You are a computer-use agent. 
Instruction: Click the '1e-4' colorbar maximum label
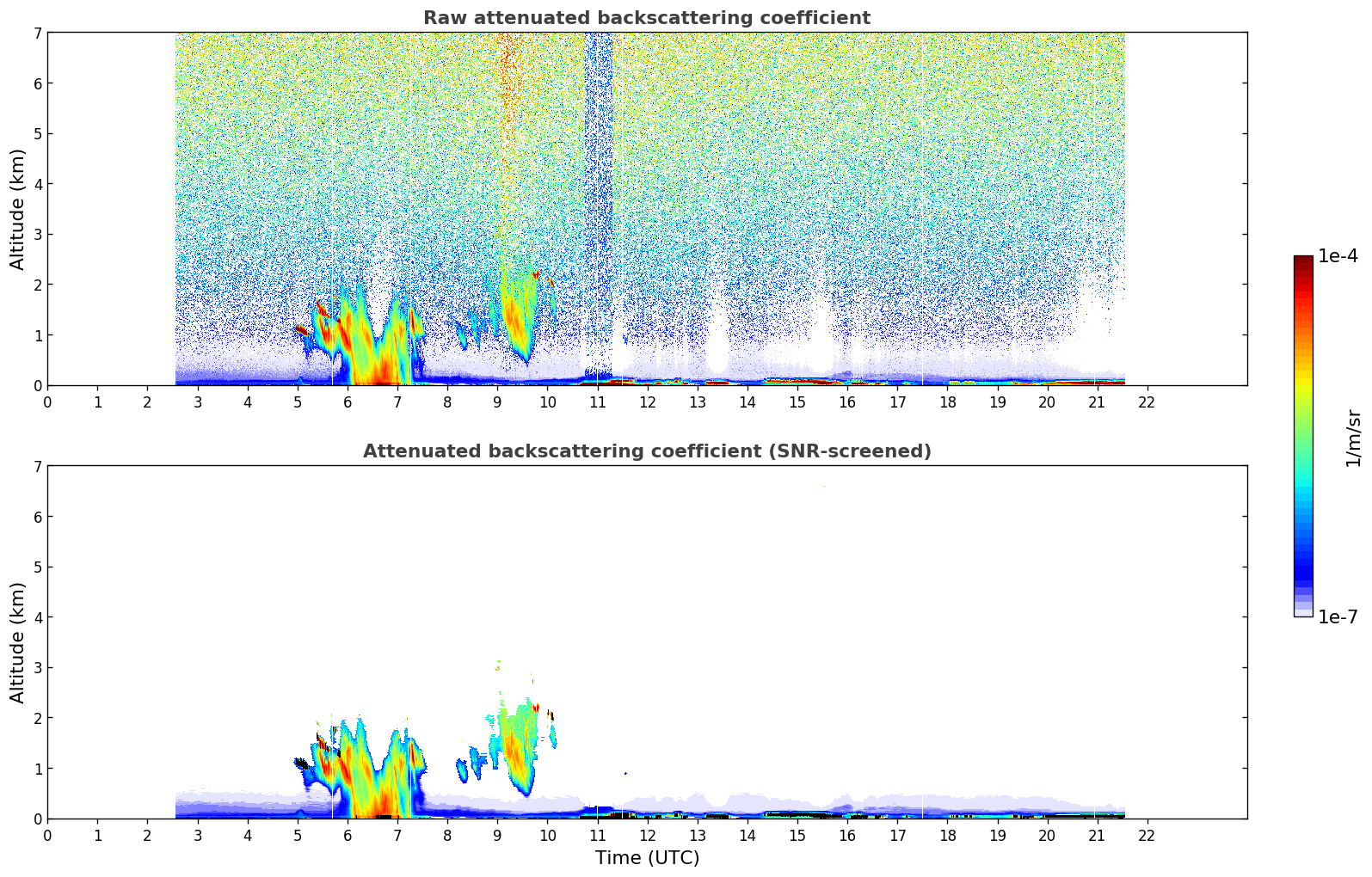(1338, 256)
